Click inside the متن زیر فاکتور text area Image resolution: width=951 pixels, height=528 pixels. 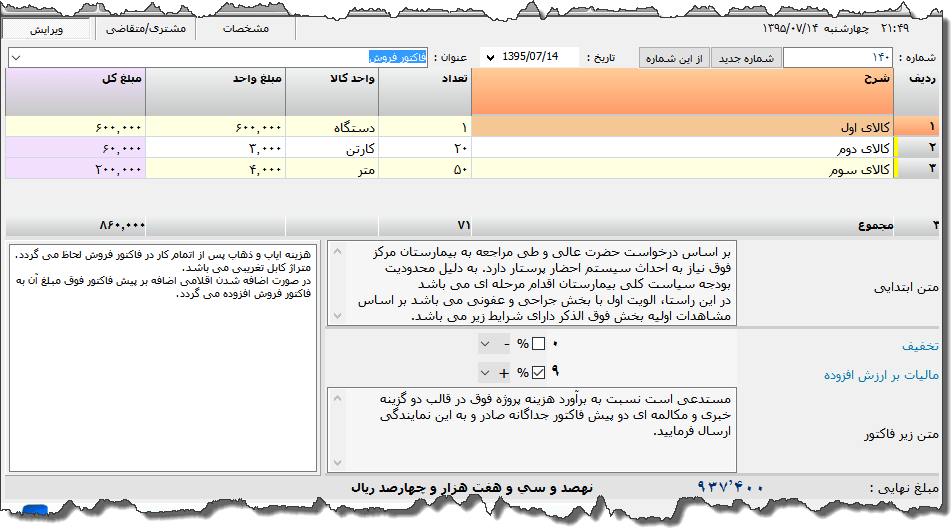pyautogui.click(x=532, y=430)
